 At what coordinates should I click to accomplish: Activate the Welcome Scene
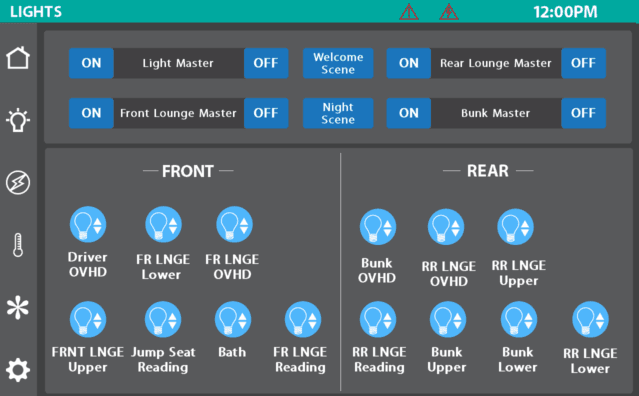(x=338, y=63)
